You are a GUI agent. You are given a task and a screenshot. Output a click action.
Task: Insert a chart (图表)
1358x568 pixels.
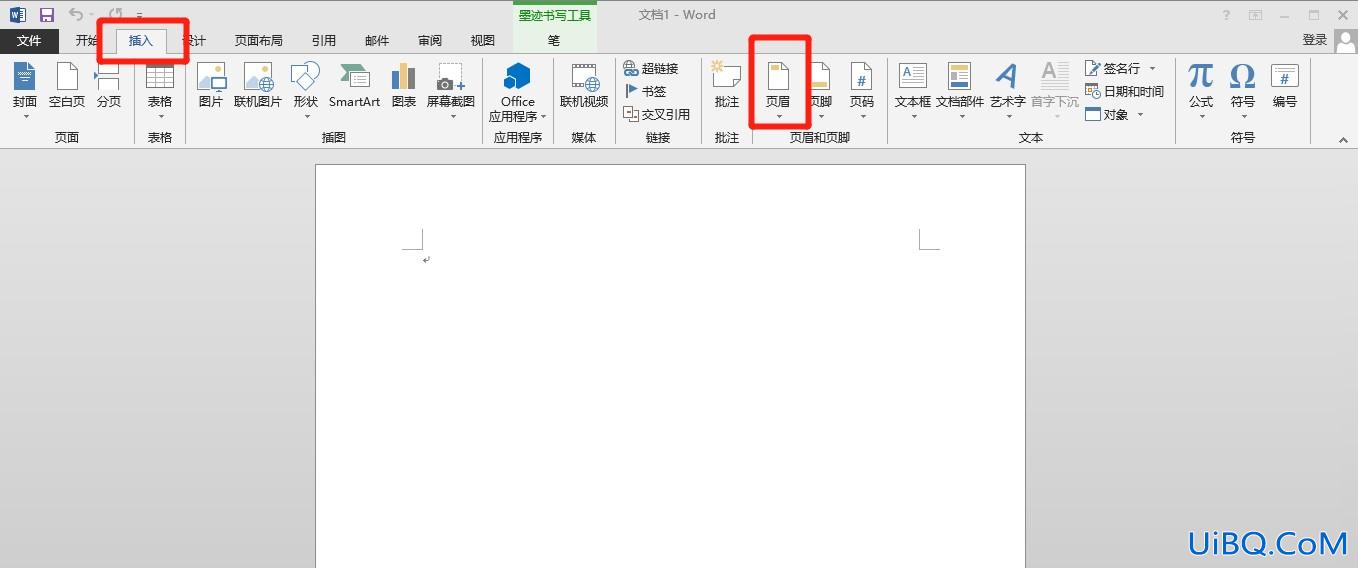(x=404, y=86)
